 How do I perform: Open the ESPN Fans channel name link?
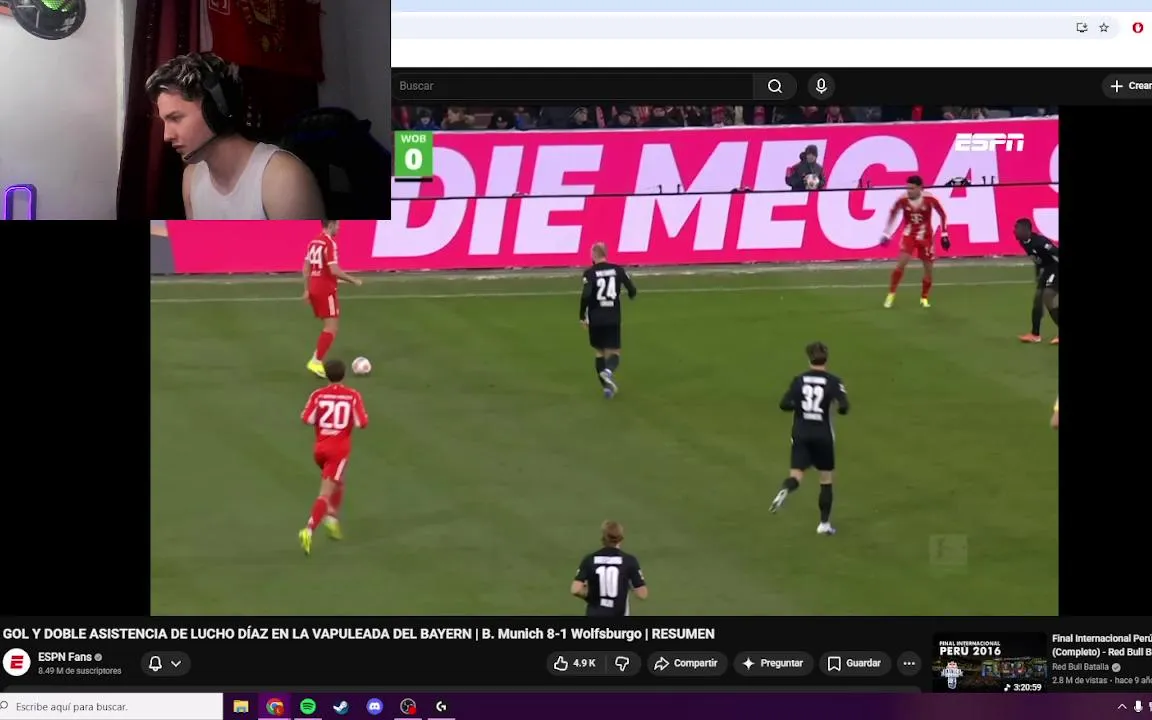pos(65,657)
